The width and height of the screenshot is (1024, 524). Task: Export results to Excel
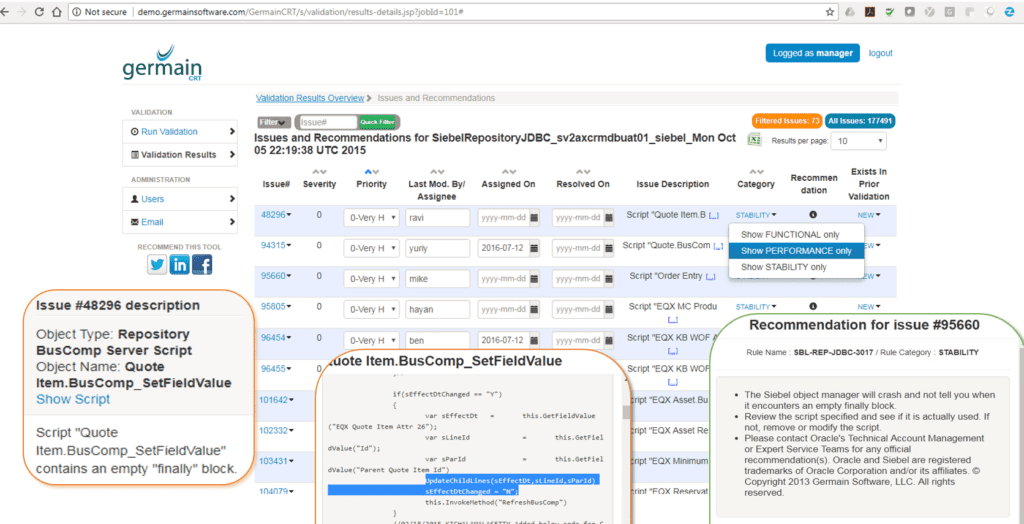754,140
